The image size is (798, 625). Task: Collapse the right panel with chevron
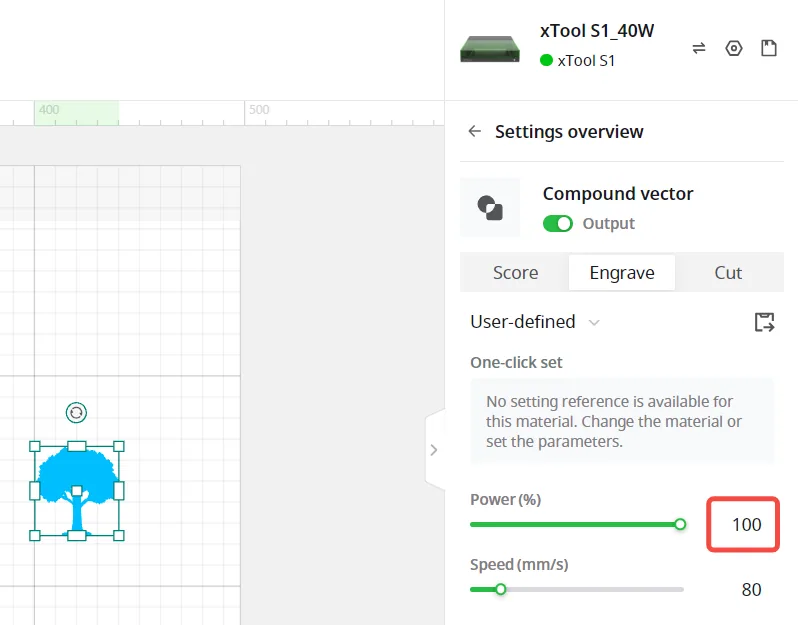434,450
